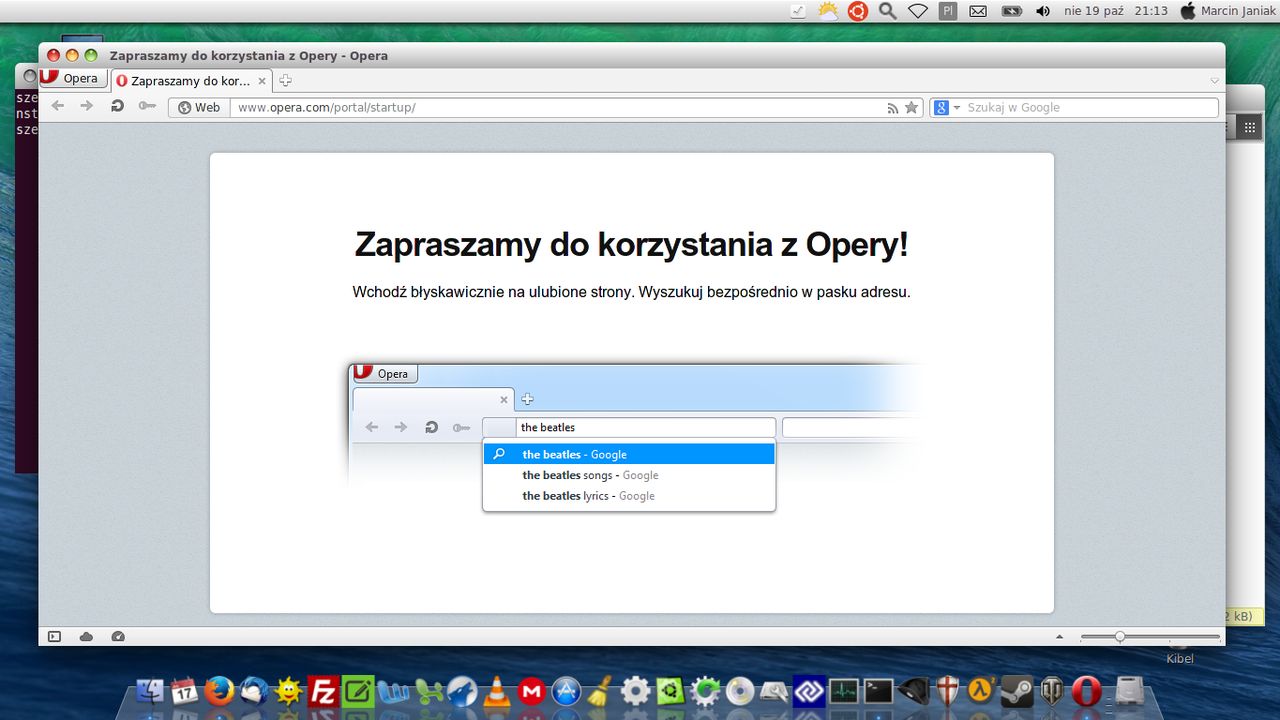The height and width of the screenshot is (720, 1280).
Task: Open the battery status indicator
Action: [1012, 11]
